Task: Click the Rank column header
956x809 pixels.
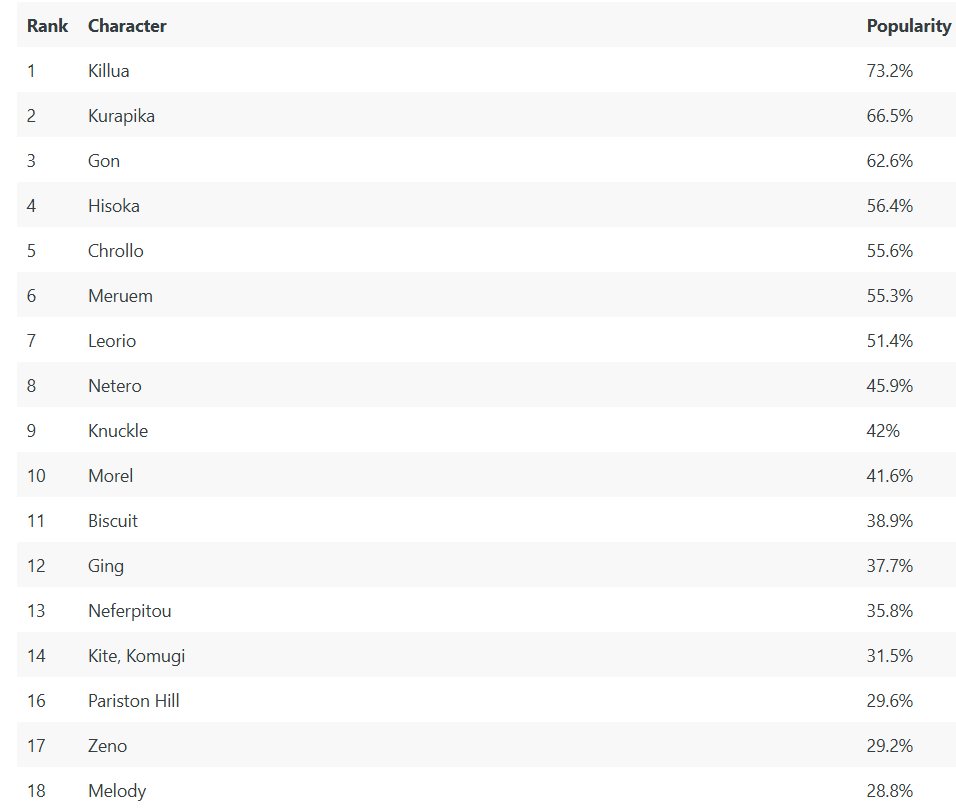Action: tap(47, 26)
